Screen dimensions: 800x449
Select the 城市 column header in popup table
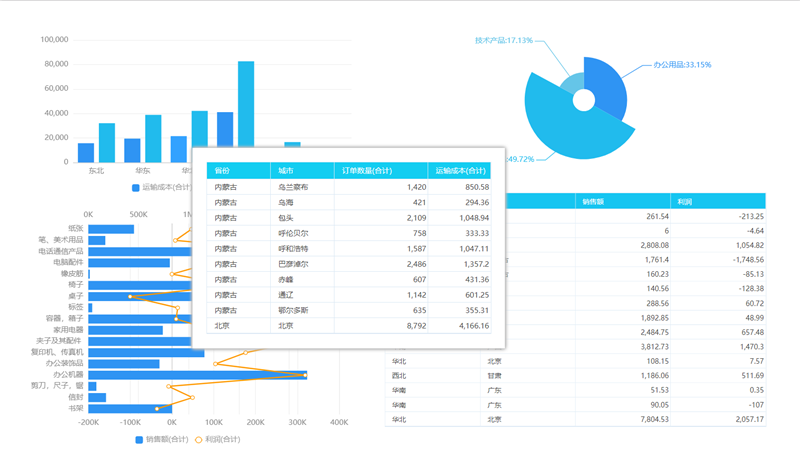point(302,170)
